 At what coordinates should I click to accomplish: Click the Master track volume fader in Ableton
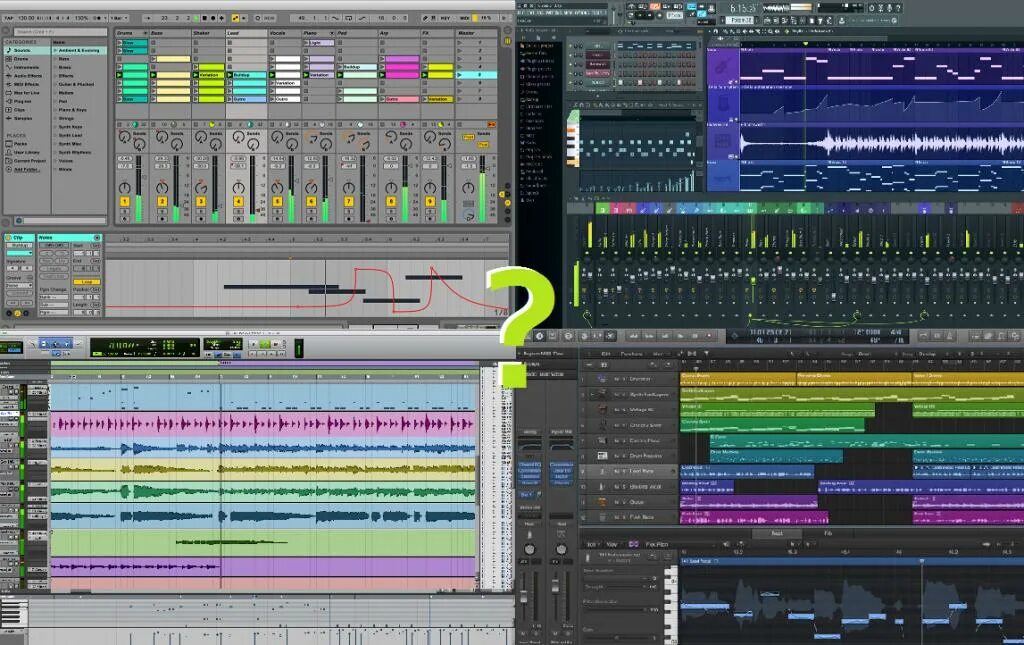point(483,189)
